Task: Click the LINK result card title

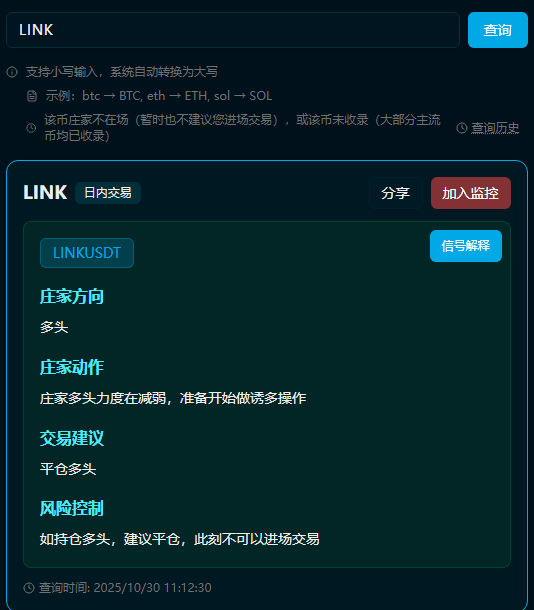Action: click(x=45, y=193)
